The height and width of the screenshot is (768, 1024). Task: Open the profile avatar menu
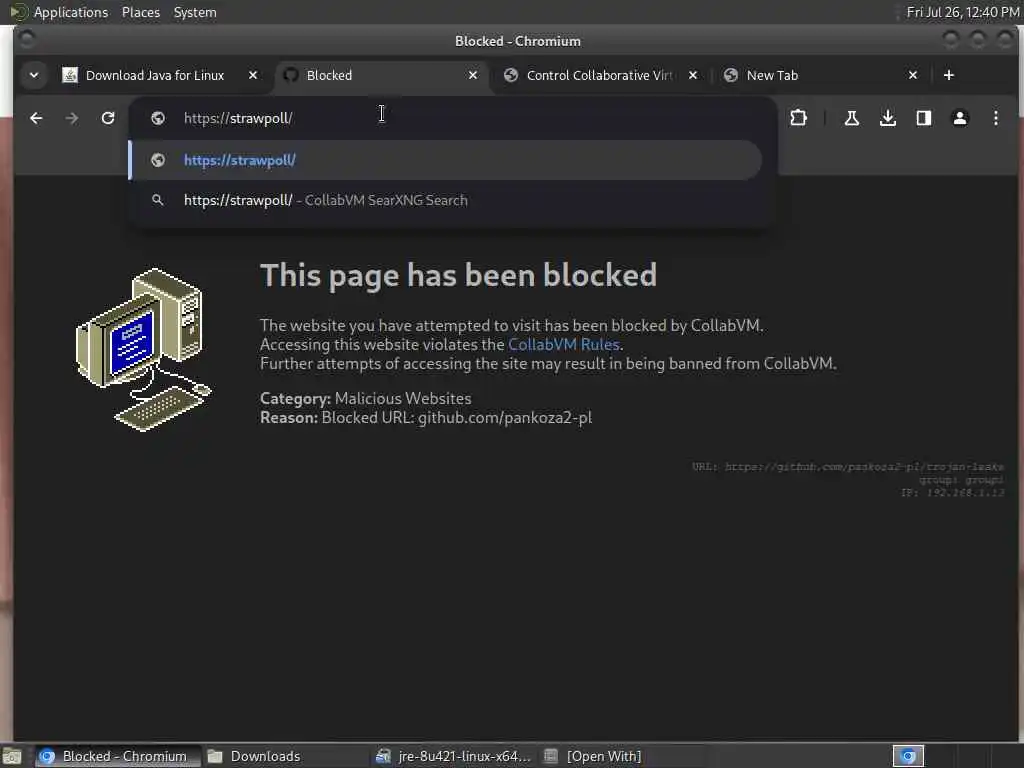click(959, 118)
